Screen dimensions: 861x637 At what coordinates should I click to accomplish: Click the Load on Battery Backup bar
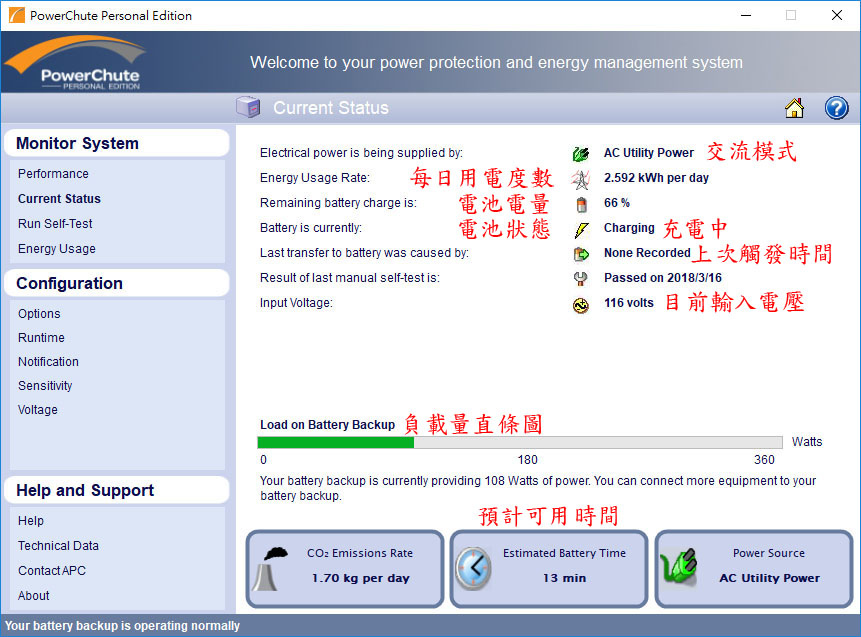520,443
